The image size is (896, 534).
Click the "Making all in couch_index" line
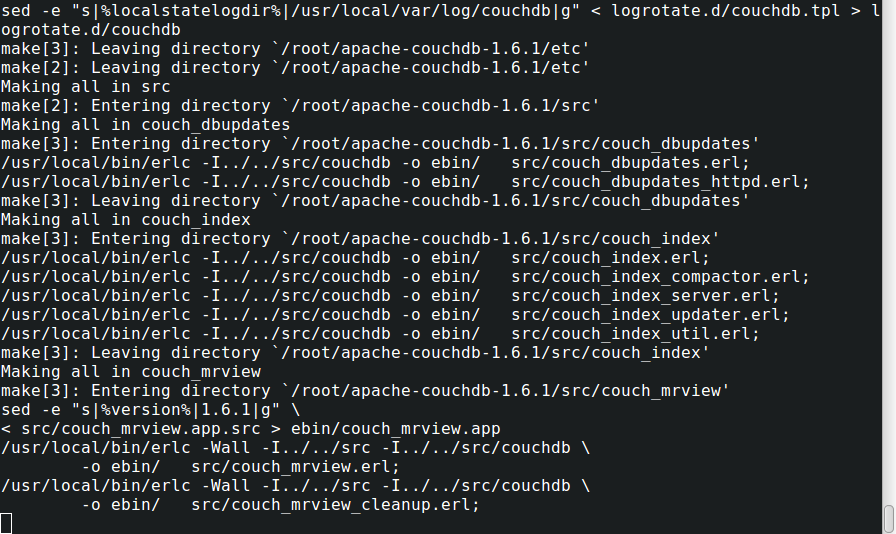point(125,220)
